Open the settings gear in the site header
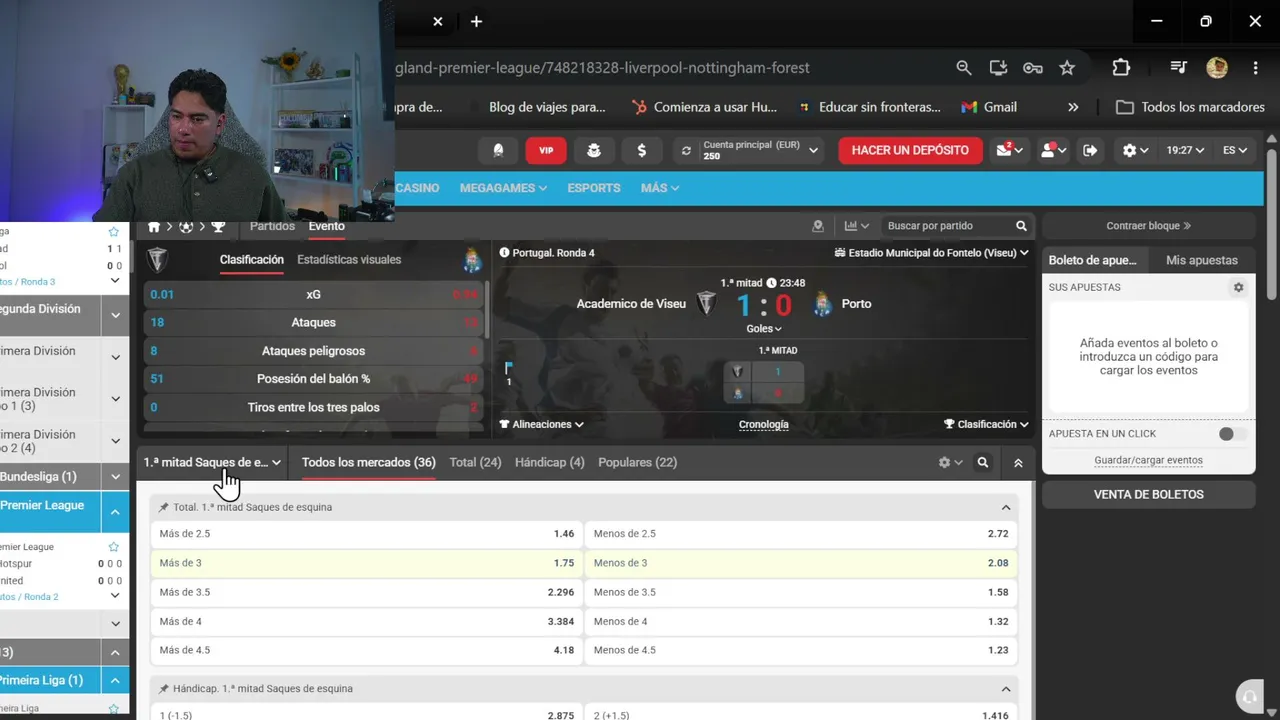 click(1134, 150)
